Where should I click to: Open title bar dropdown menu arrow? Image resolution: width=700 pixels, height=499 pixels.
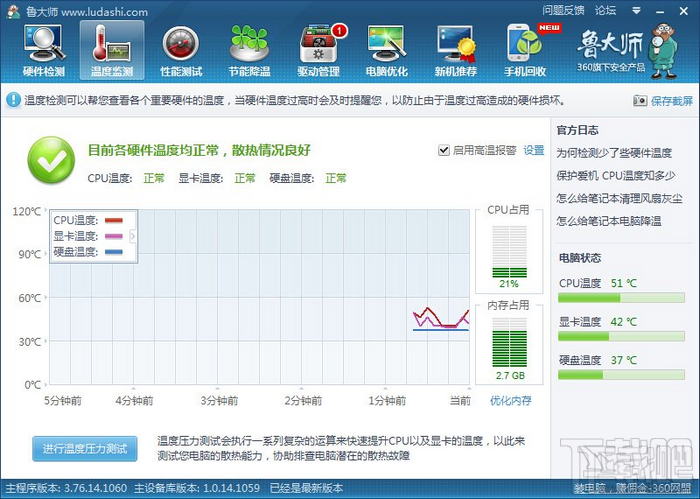tap(636, 10)
